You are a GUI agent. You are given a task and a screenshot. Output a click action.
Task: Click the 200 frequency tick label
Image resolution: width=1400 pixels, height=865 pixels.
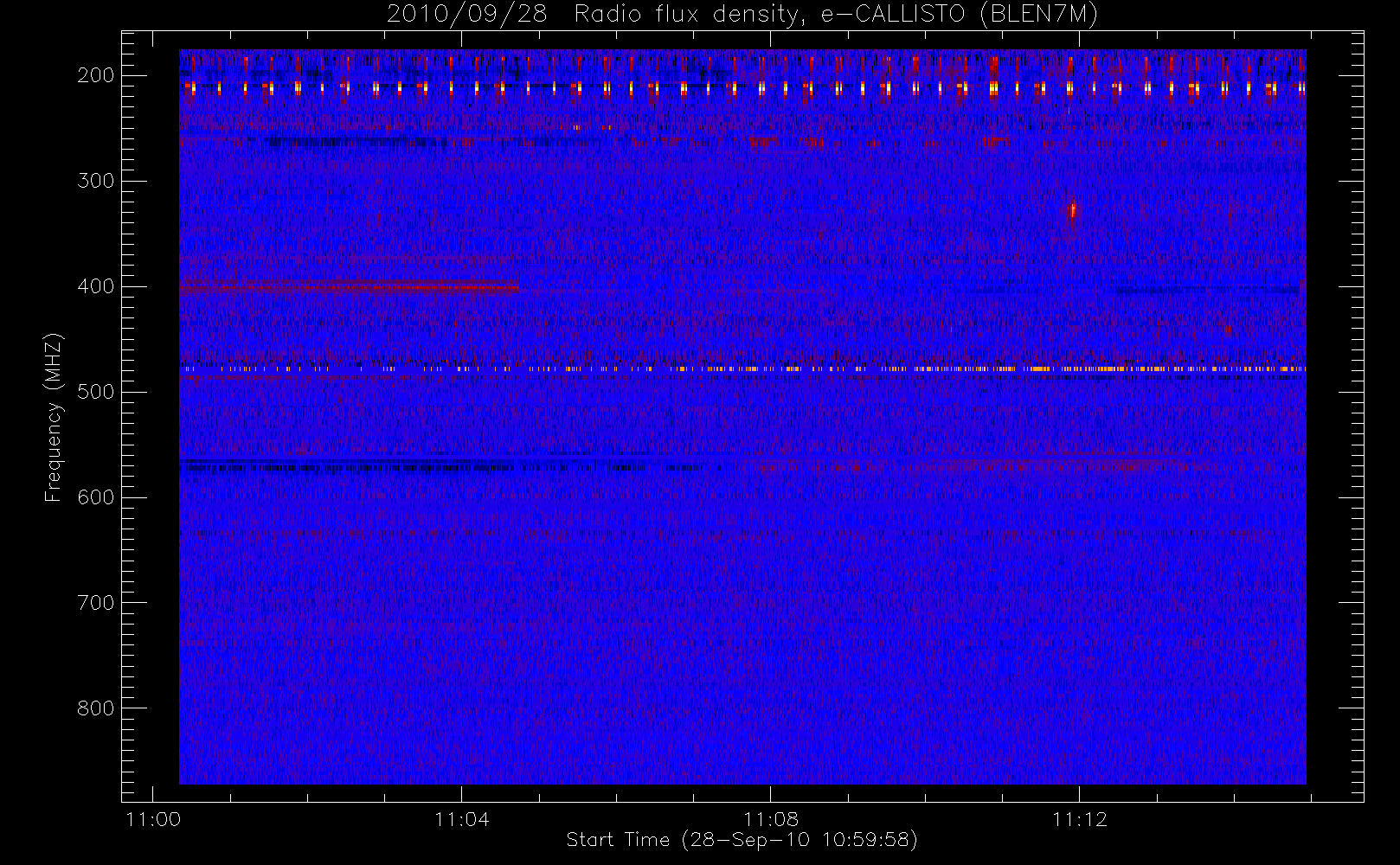pos(96,75)
